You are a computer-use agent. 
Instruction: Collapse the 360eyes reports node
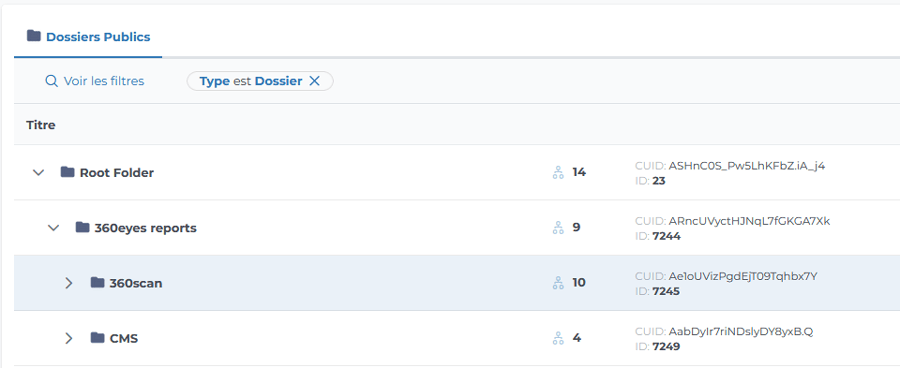point(53,228)
